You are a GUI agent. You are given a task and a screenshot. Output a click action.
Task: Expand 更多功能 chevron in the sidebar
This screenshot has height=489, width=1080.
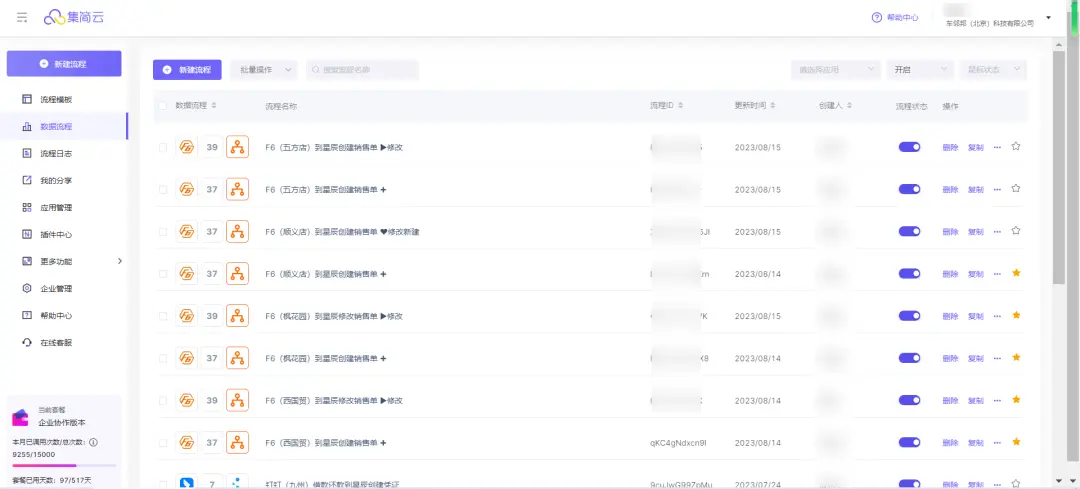pos(119,261)
